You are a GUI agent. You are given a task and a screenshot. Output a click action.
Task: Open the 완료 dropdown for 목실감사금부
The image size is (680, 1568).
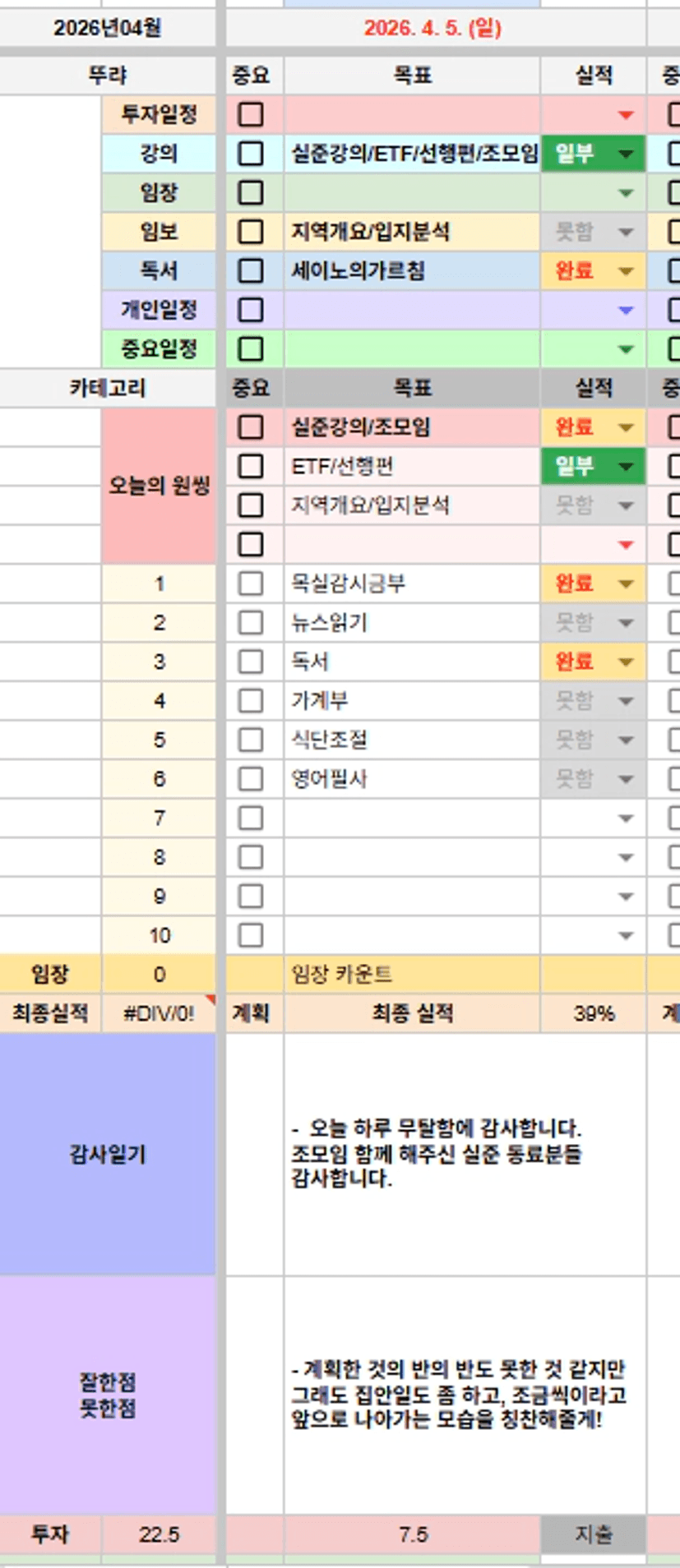click(626, 584)
